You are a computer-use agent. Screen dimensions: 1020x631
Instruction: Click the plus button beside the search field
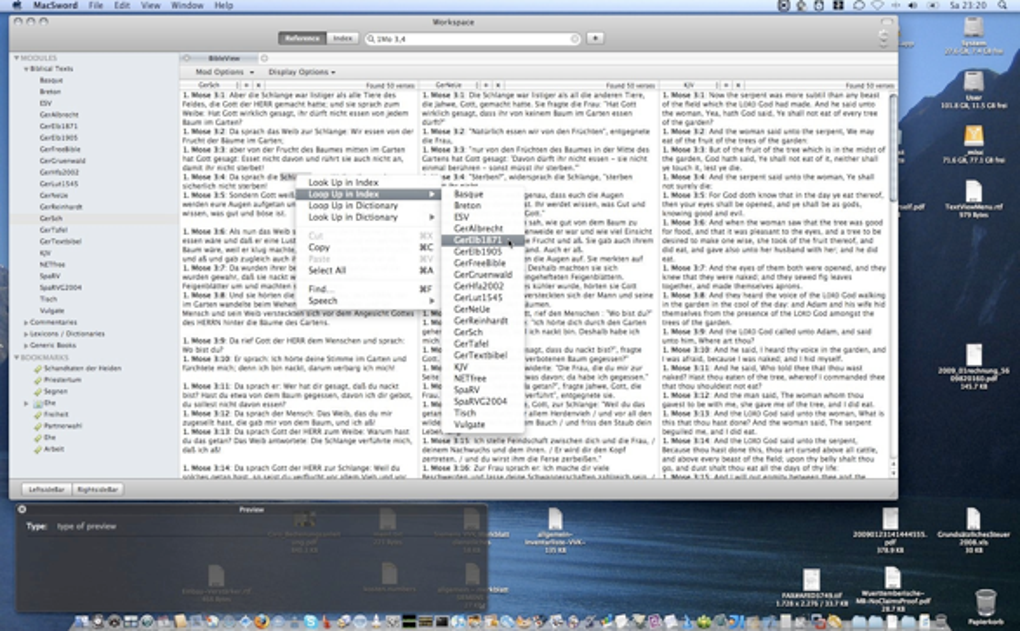point(595,38)
